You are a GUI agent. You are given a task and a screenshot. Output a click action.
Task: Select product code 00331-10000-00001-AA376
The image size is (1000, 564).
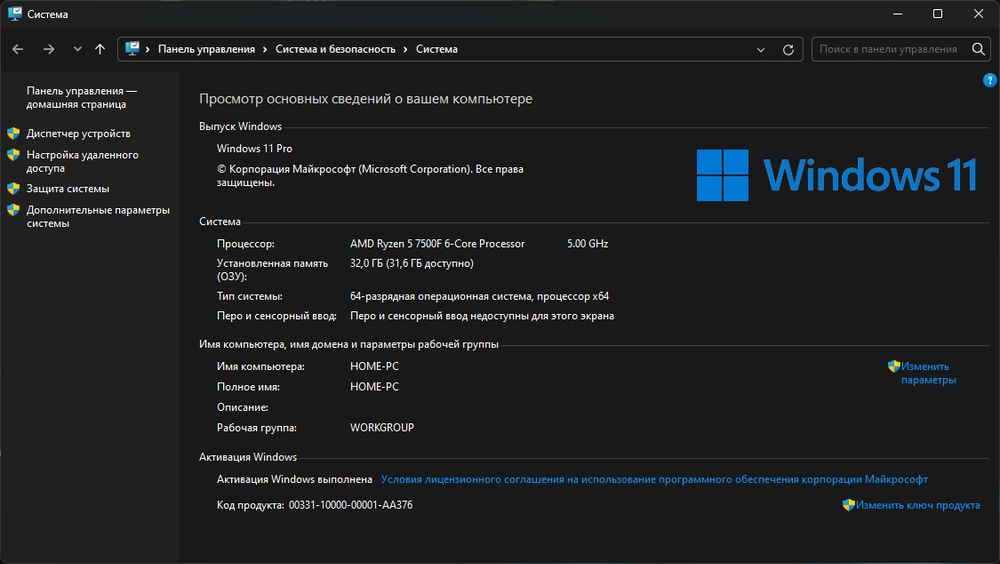[x=351, y=505]
